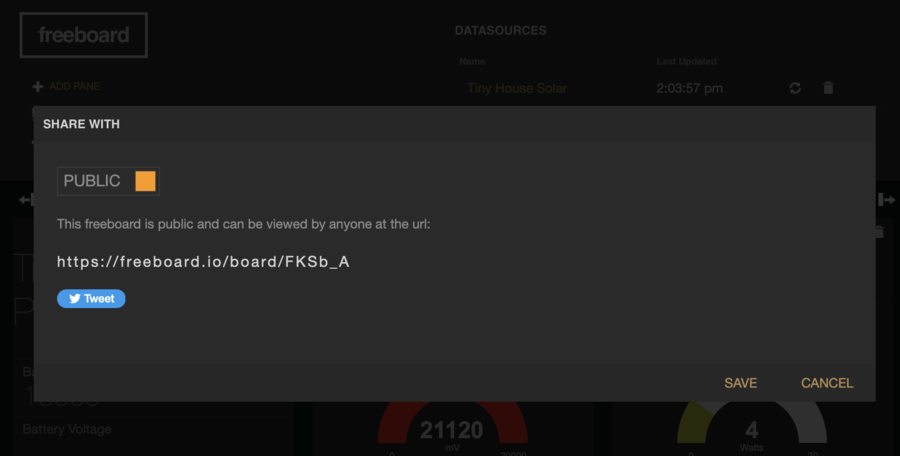Click the DATASOURCES heading

501,31
